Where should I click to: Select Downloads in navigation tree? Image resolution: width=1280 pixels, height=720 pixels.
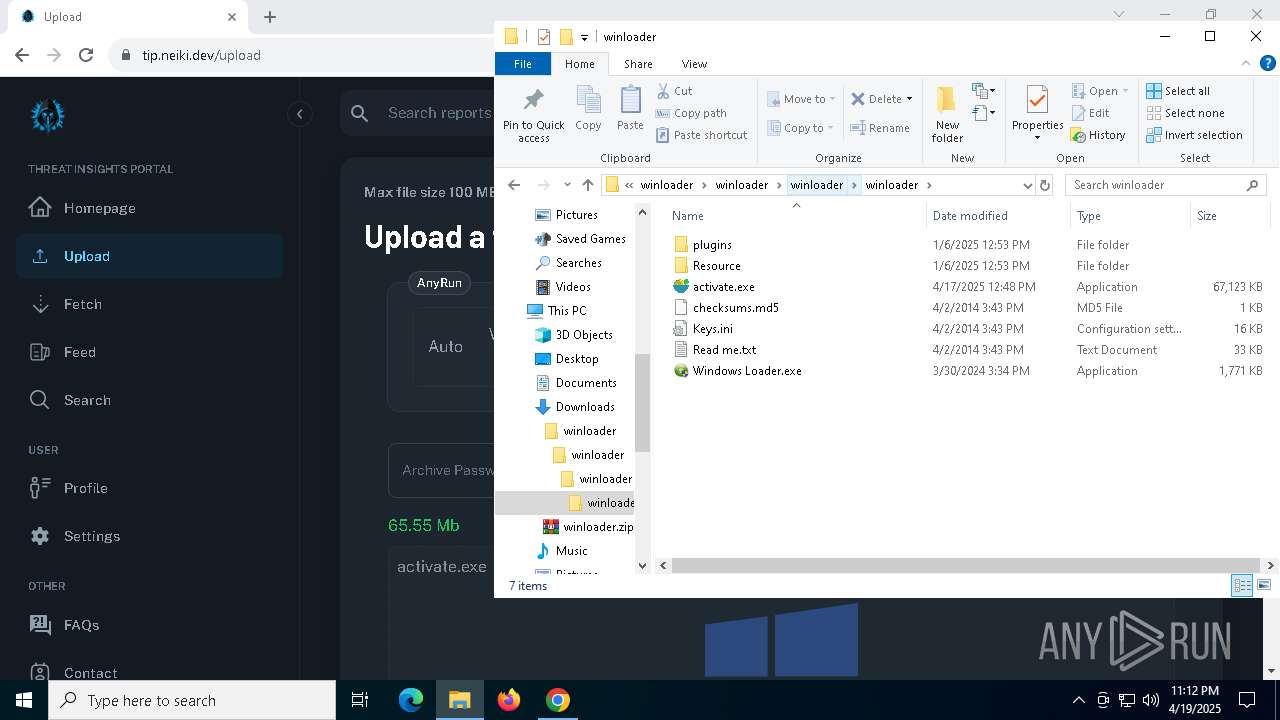585,407
